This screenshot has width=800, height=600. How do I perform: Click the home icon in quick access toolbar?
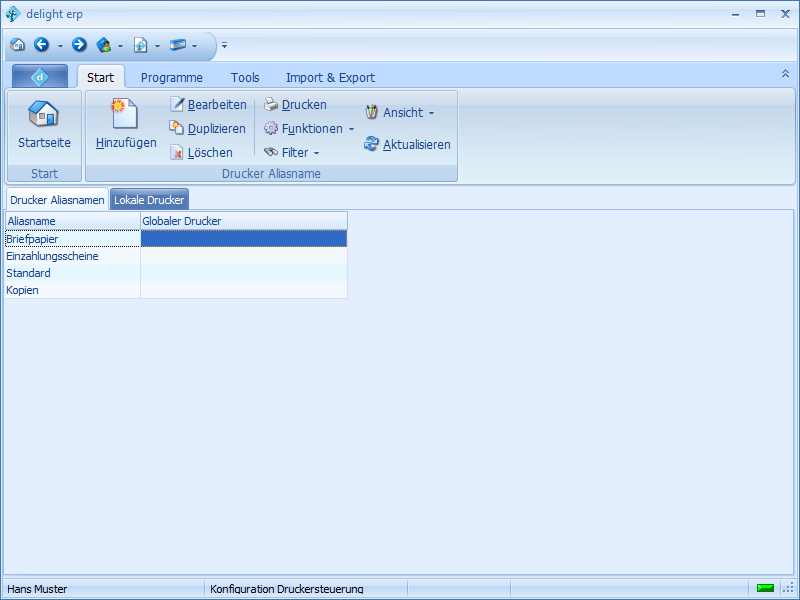17,45
